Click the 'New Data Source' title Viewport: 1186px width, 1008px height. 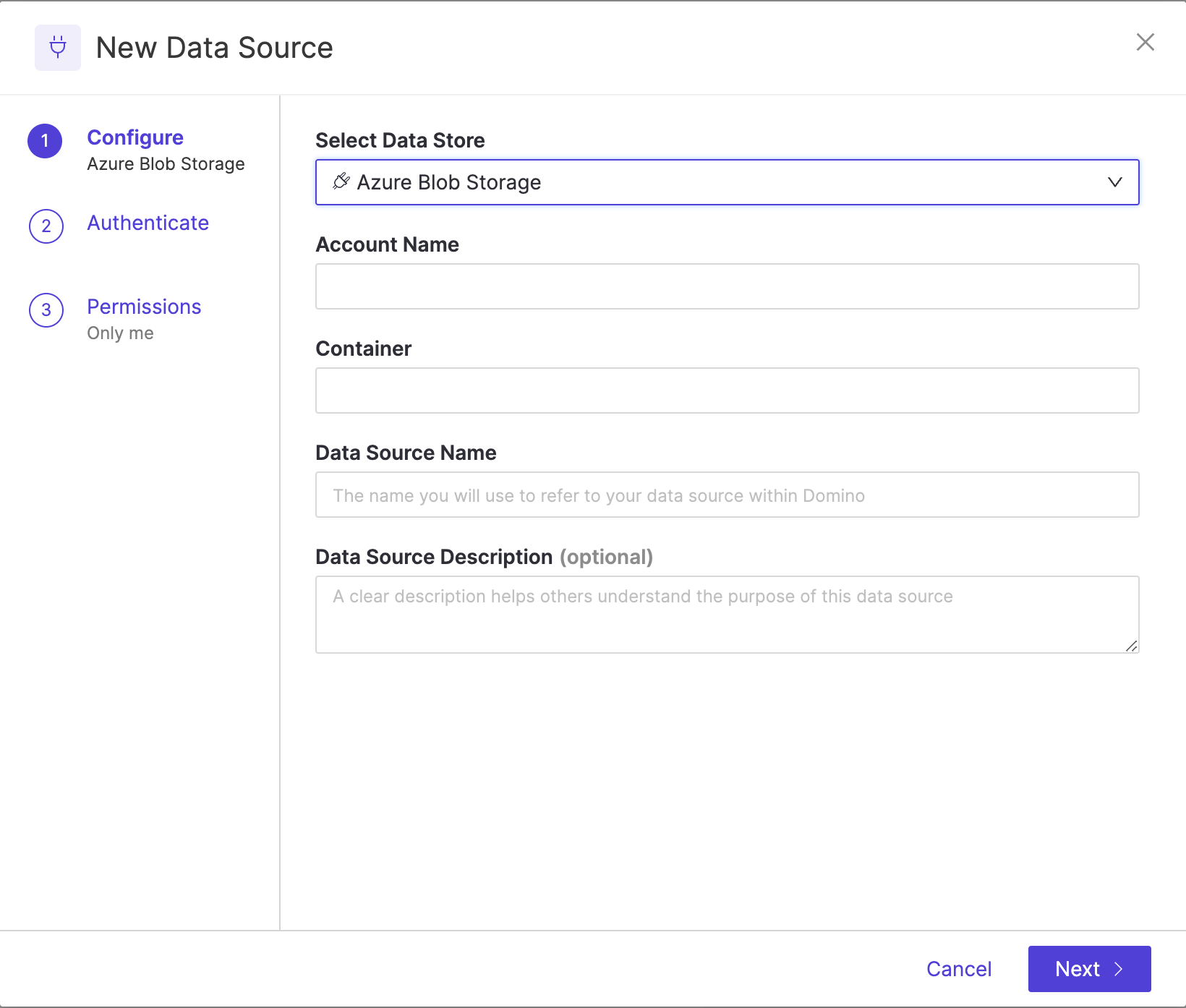(214, 48)
